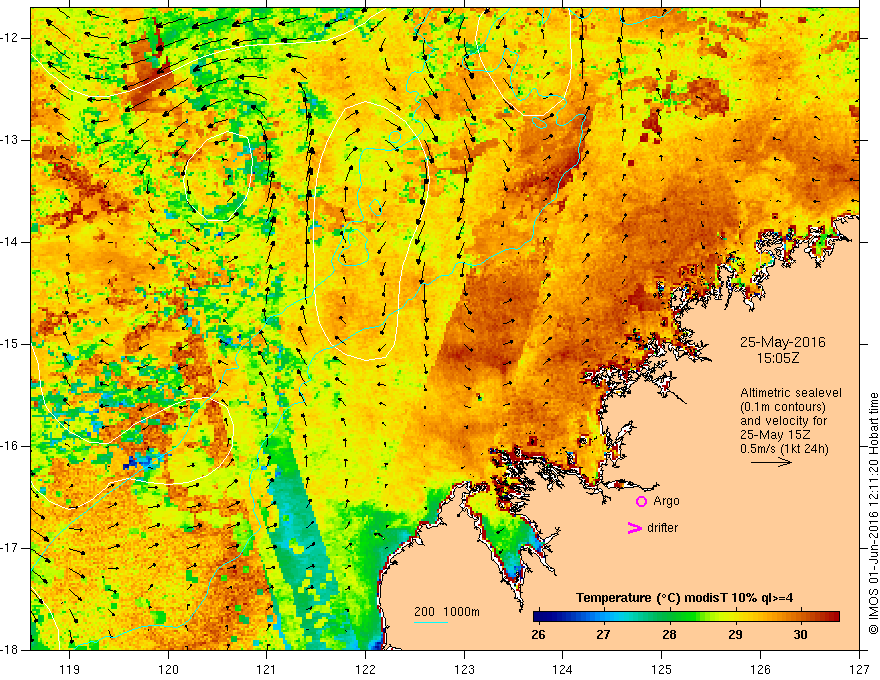This screenshot has width=880, height=680.
Task: Click the 126 longitude axis label
Action: point(760,669)
